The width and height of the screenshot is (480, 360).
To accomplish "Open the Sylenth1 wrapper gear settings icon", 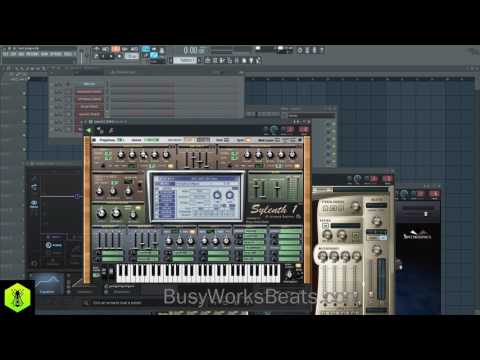I will coord(99,131).
